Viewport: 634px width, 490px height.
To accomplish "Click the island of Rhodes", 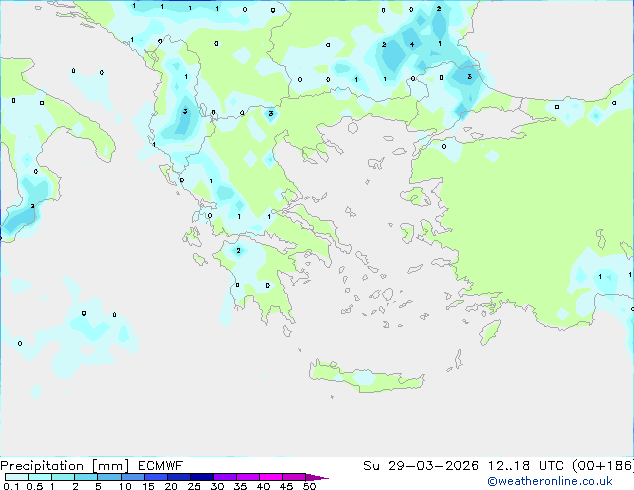I will (490, 332).
